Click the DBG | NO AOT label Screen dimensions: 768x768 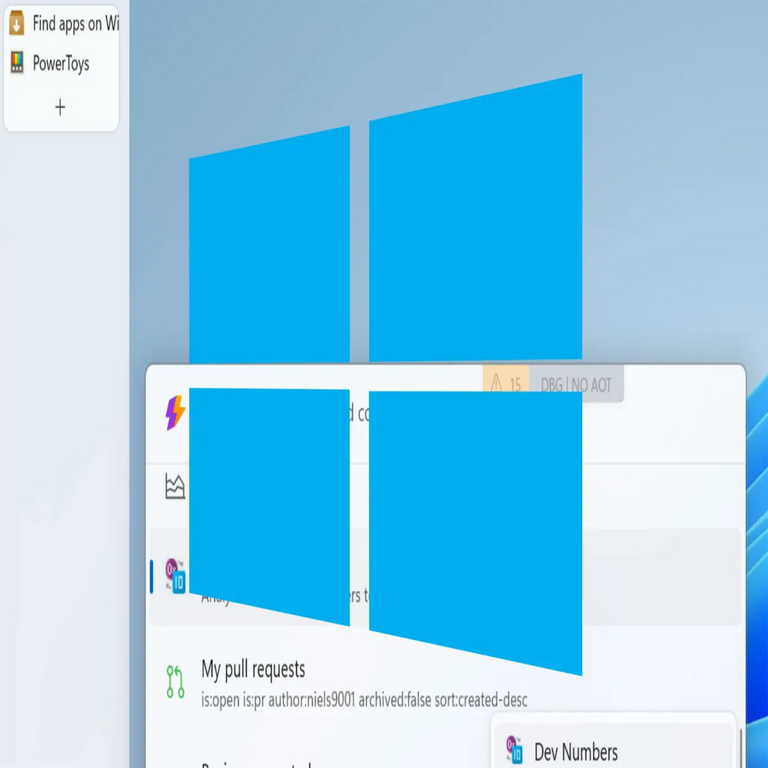pos(576,385)
